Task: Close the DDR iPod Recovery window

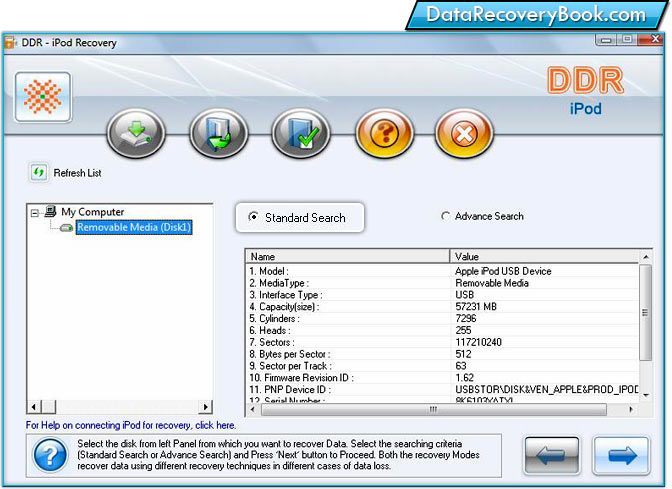Action: pyautogui.click(x=651, y=39)
